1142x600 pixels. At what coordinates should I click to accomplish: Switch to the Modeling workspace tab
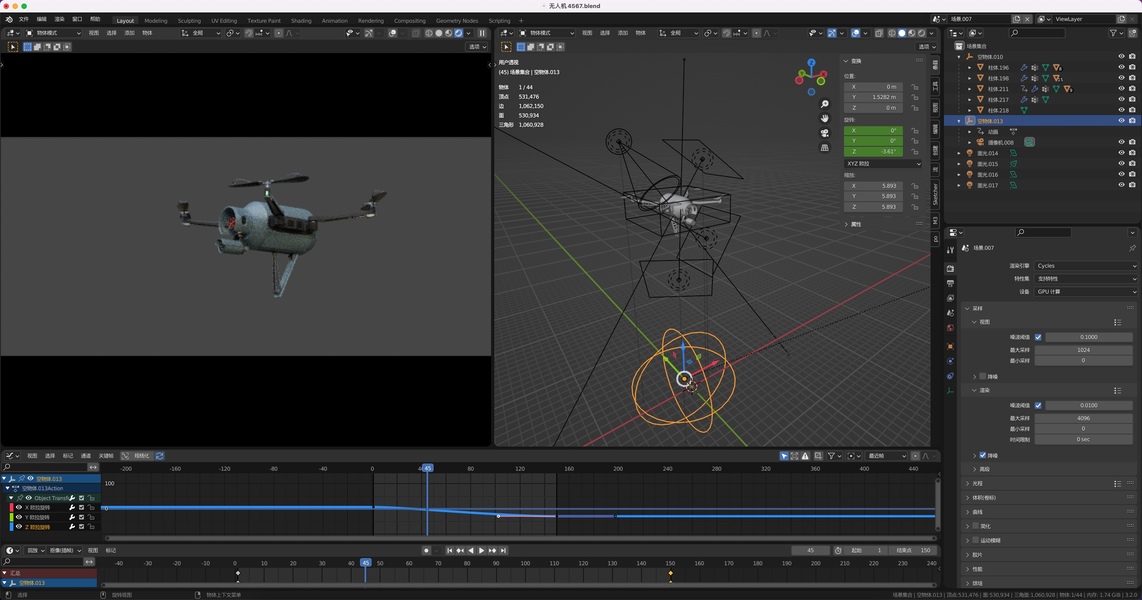point(155,20)
